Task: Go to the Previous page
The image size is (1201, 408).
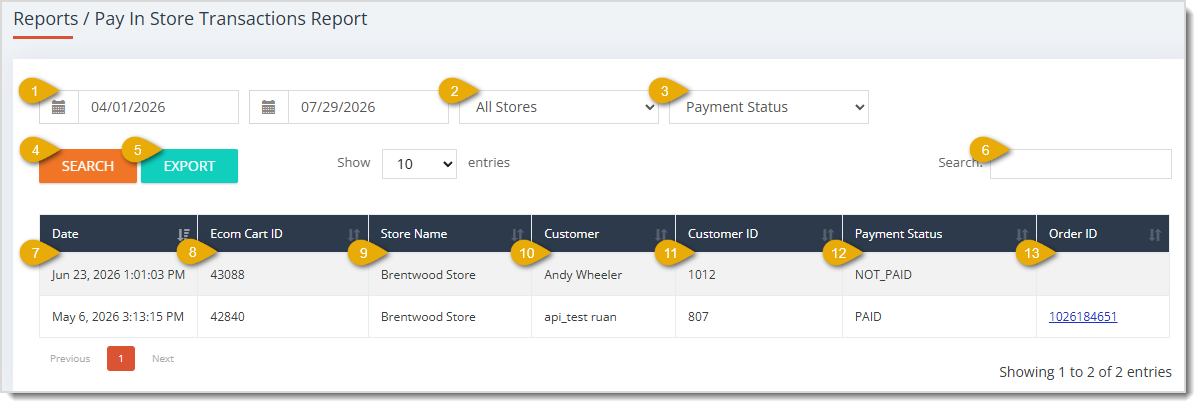Action: coord(70,358)
